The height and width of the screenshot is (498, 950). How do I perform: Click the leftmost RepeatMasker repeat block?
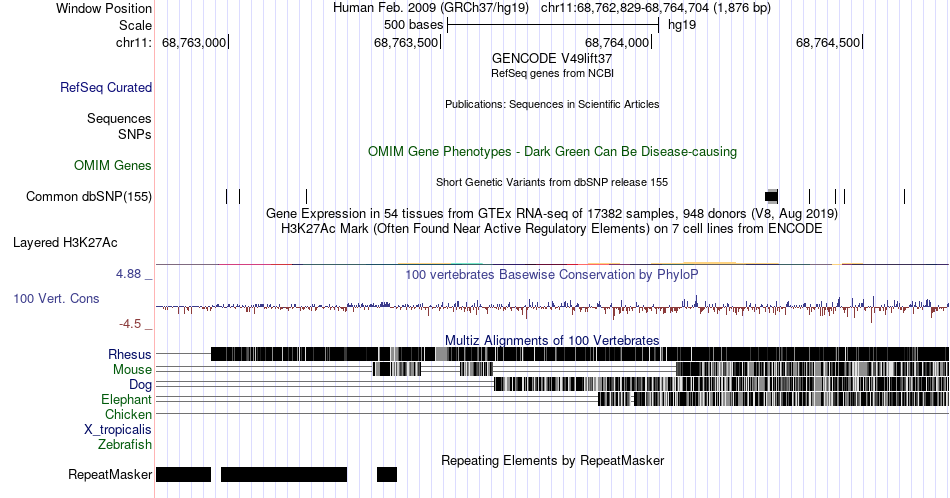click(x=184, y=474)
